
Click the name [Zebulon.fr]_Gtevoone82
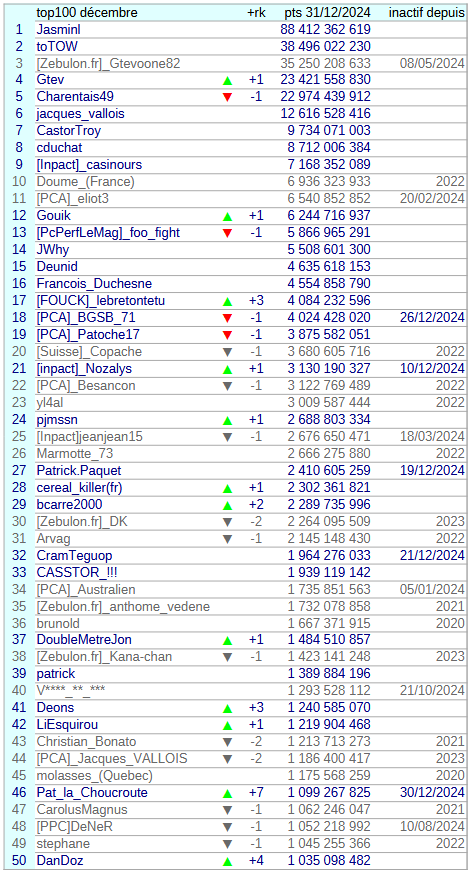click(109, 63)
